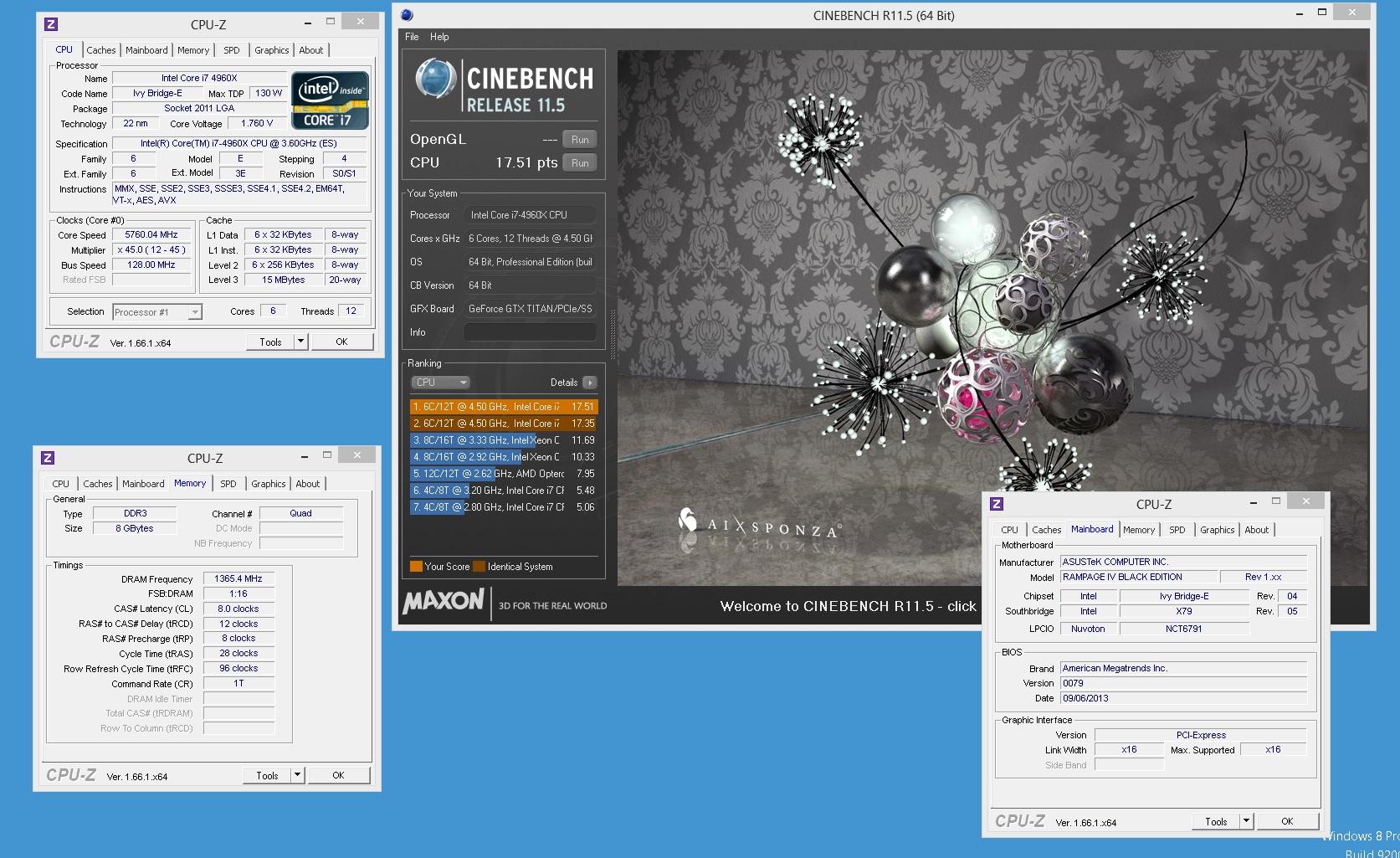Open the CPU ranking type dropdown in Cinebench
This screenshot has width=1400, height=858.
pyautogui.click(x=441, y=383)
